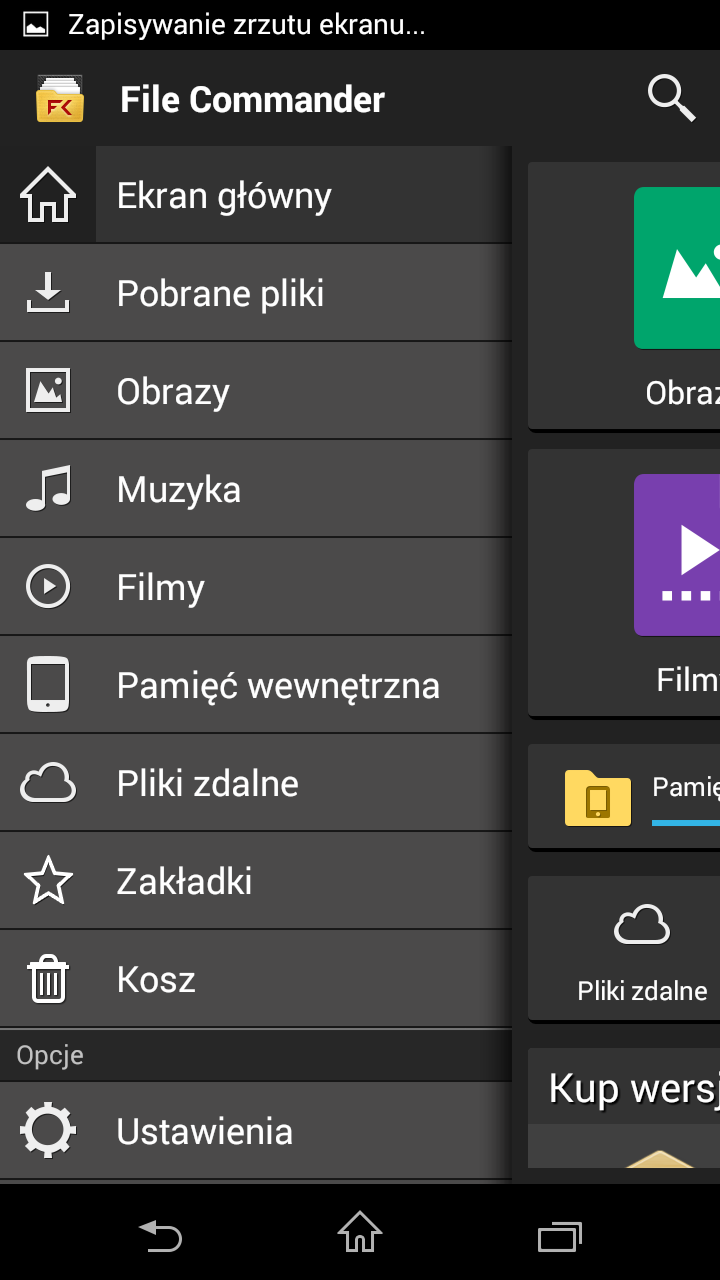Screen dimensions: 720x1280
Task: Tap the tablet icon for Pamięć wewnętrzna
Action: 48,685
